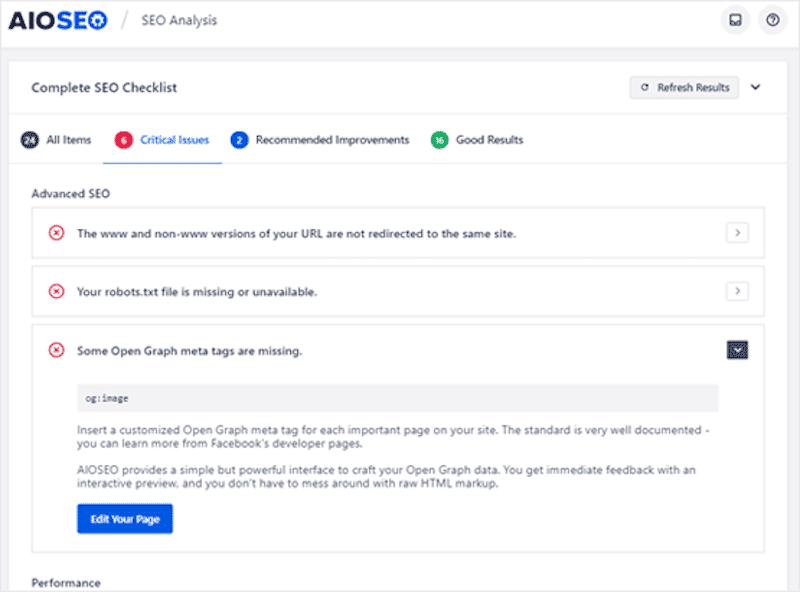Click the help question mark icon
The width and height of the screenshot is (800, 592).
(772, 19)
